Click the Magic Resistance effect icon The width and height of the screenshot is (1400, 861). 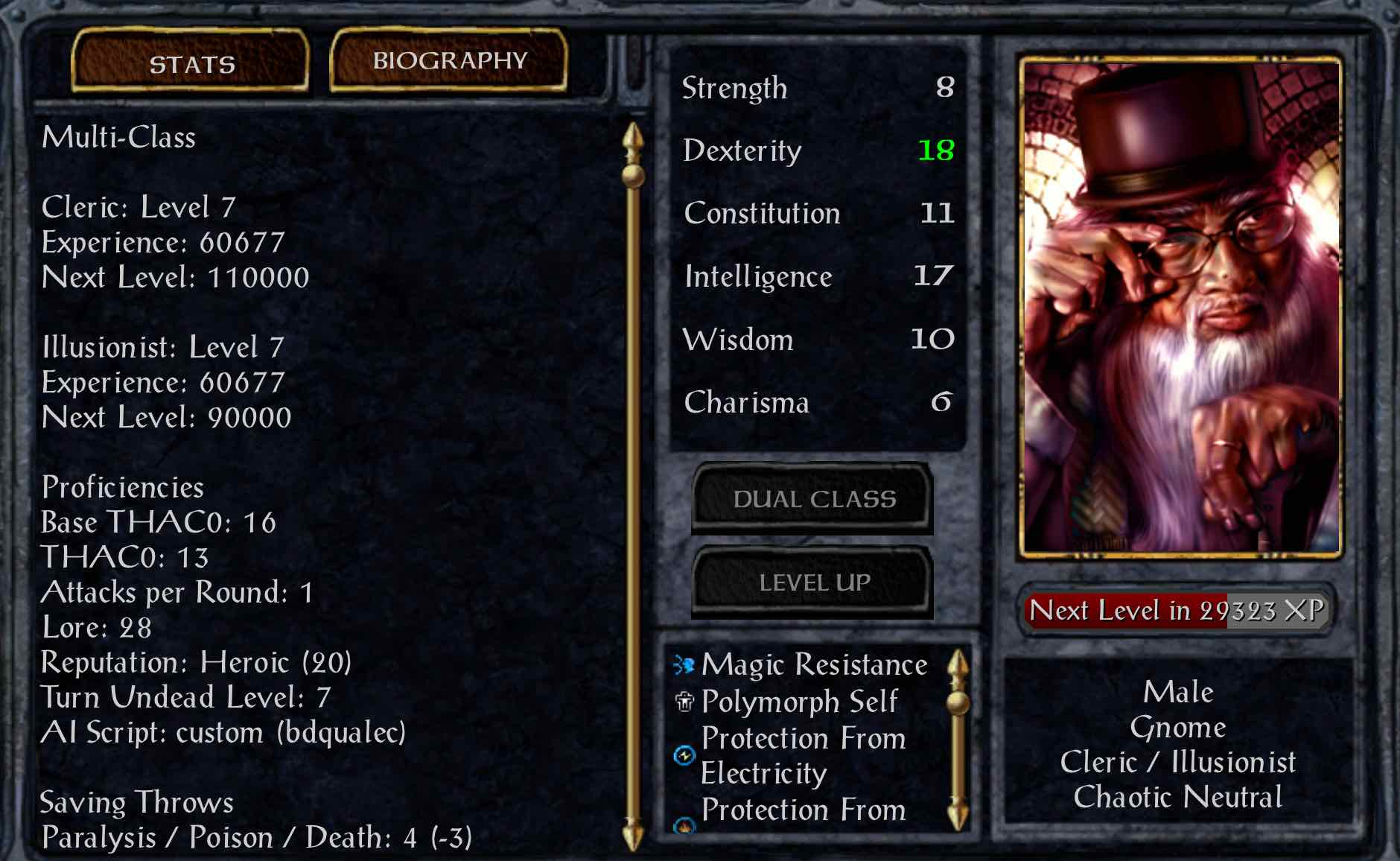click(x=684, y=664)
